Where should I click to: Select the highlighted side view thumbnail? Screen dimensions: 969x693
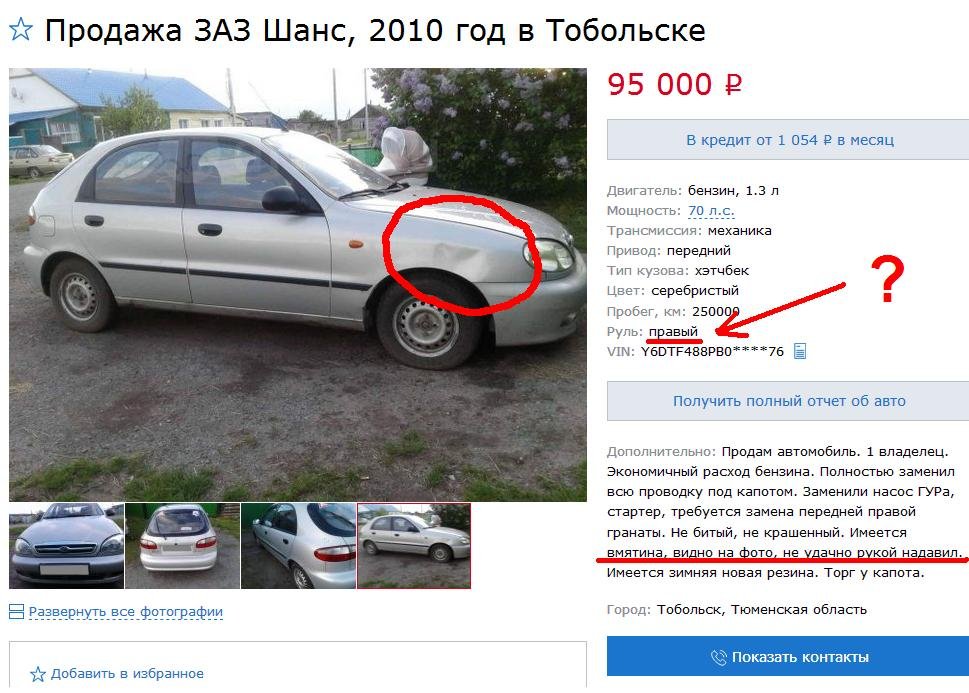(414, 546)
